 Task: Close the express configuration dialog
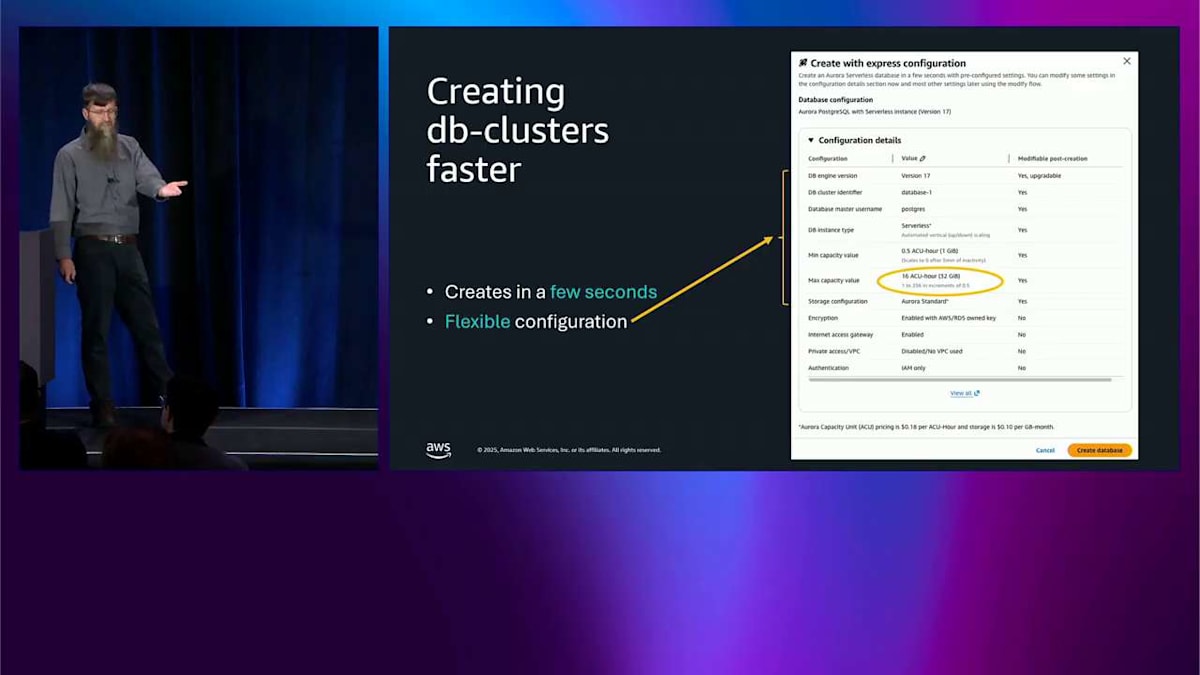coord(1127,61)
